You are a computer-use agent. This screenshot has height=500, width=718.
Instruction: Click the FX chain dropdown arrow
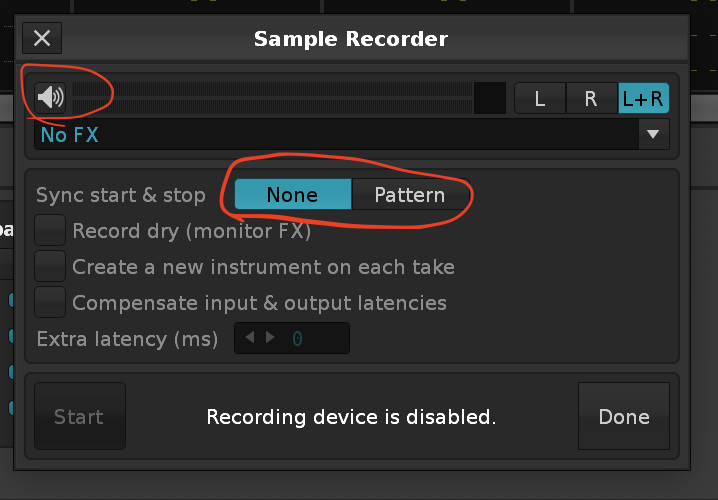coord(653,134)
